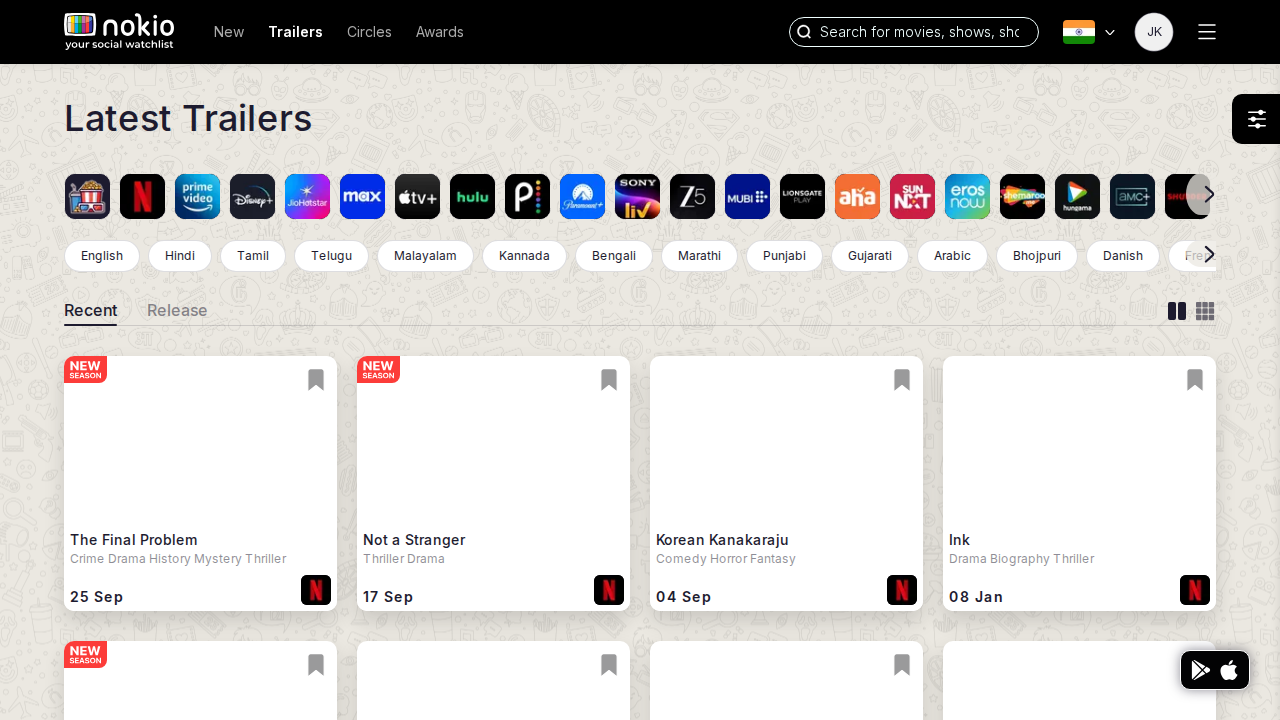
Task: Select the Gujarati language chip
Action: [870, 256]
